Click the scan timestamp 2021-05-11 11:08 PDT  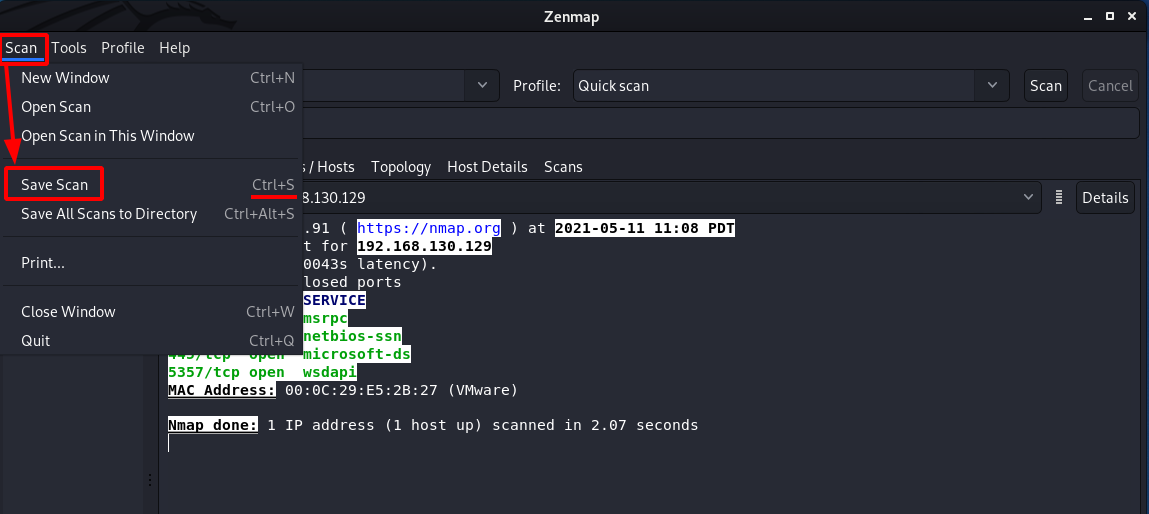645,228
